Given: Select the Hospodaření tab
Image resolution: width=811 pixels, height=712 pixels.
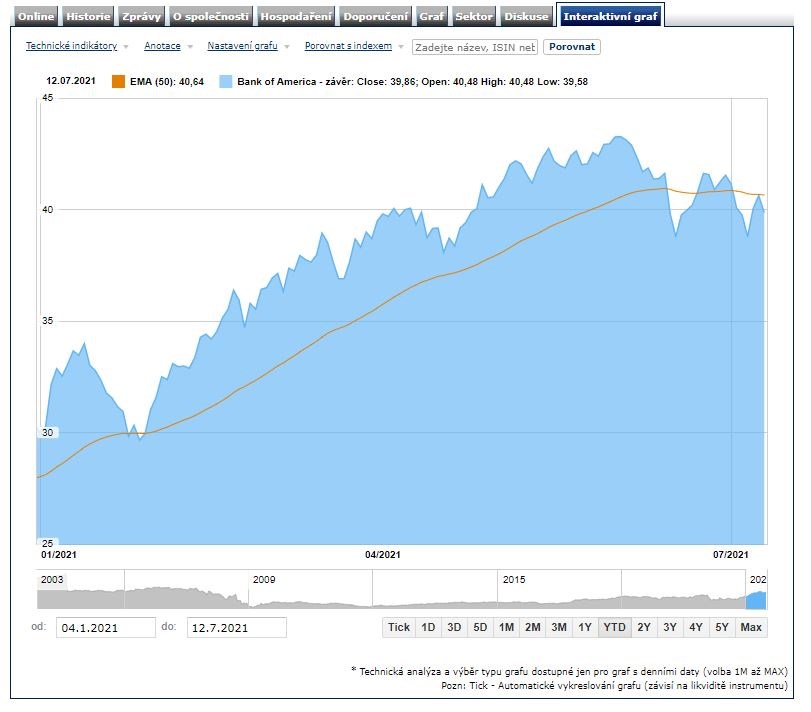Looking at the screenshot, I should coord(295,16).
